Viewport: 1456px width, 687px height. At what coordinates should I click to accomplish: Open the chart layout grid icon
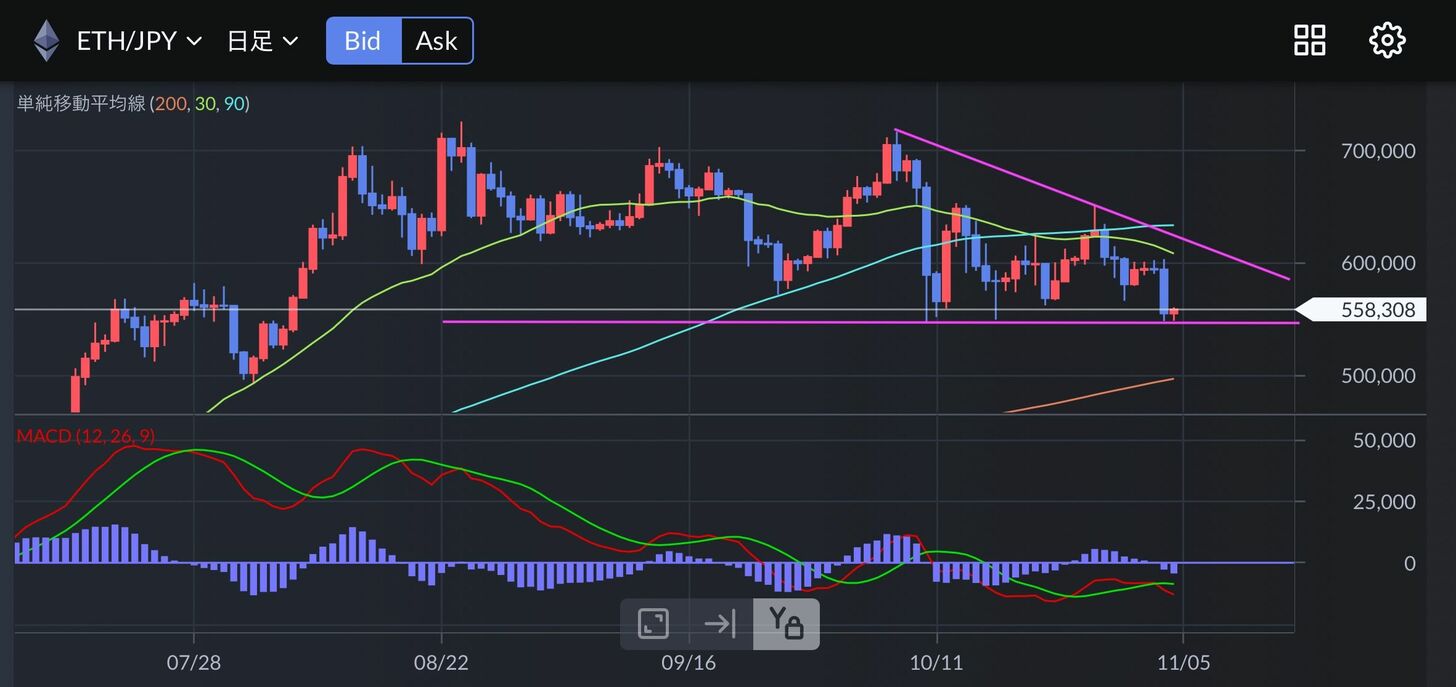(1309, 41)
